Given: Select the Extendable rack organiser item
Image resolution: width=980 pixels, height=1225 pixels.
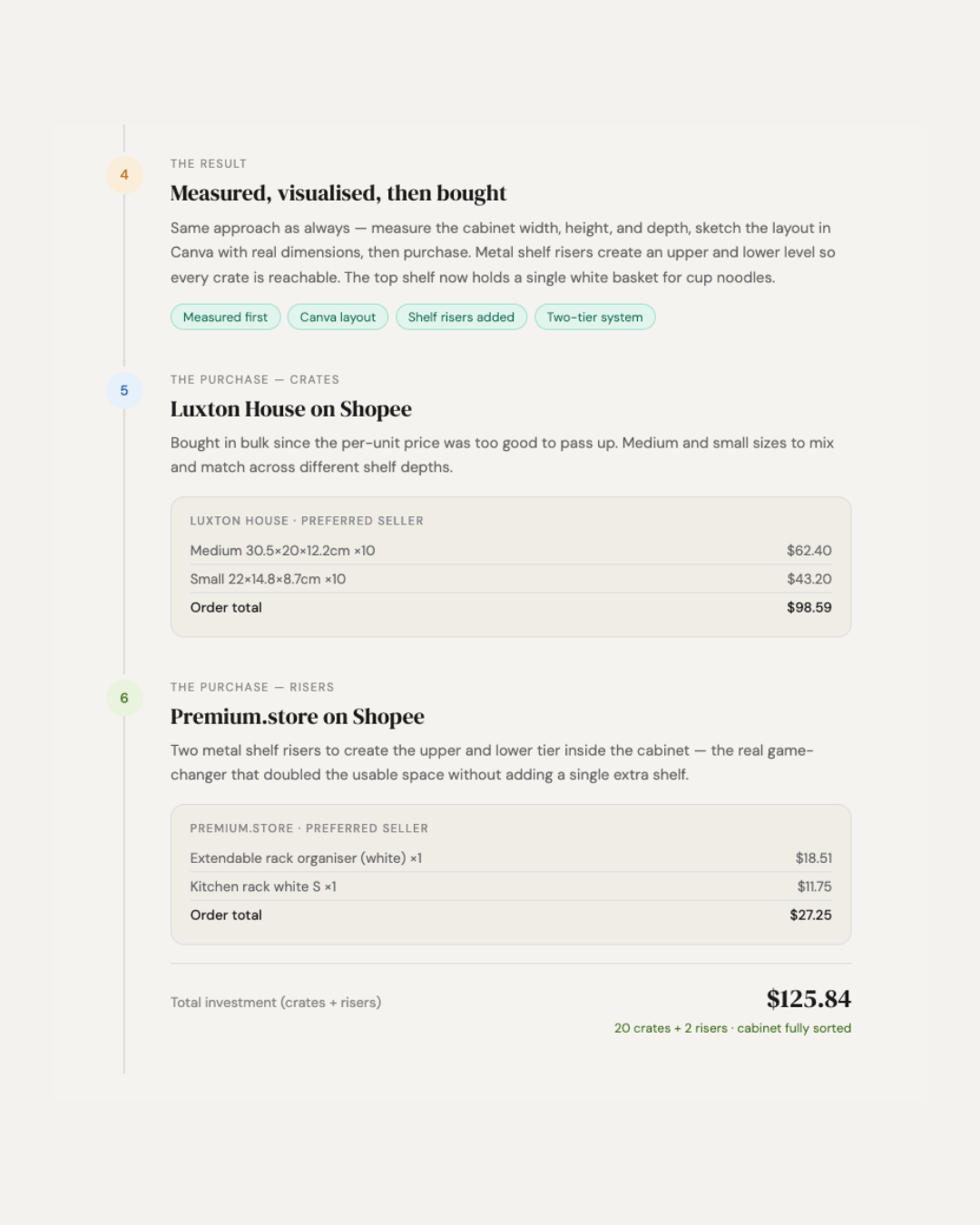Looking at the screenshot, I should pos(306,858).
